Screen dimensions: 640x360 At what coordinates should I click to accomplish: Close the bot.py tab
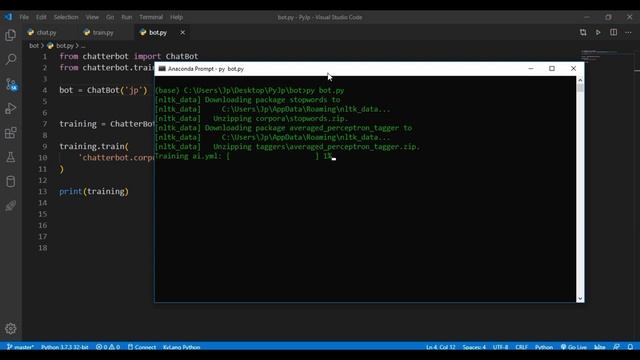(x=182, y=32)
